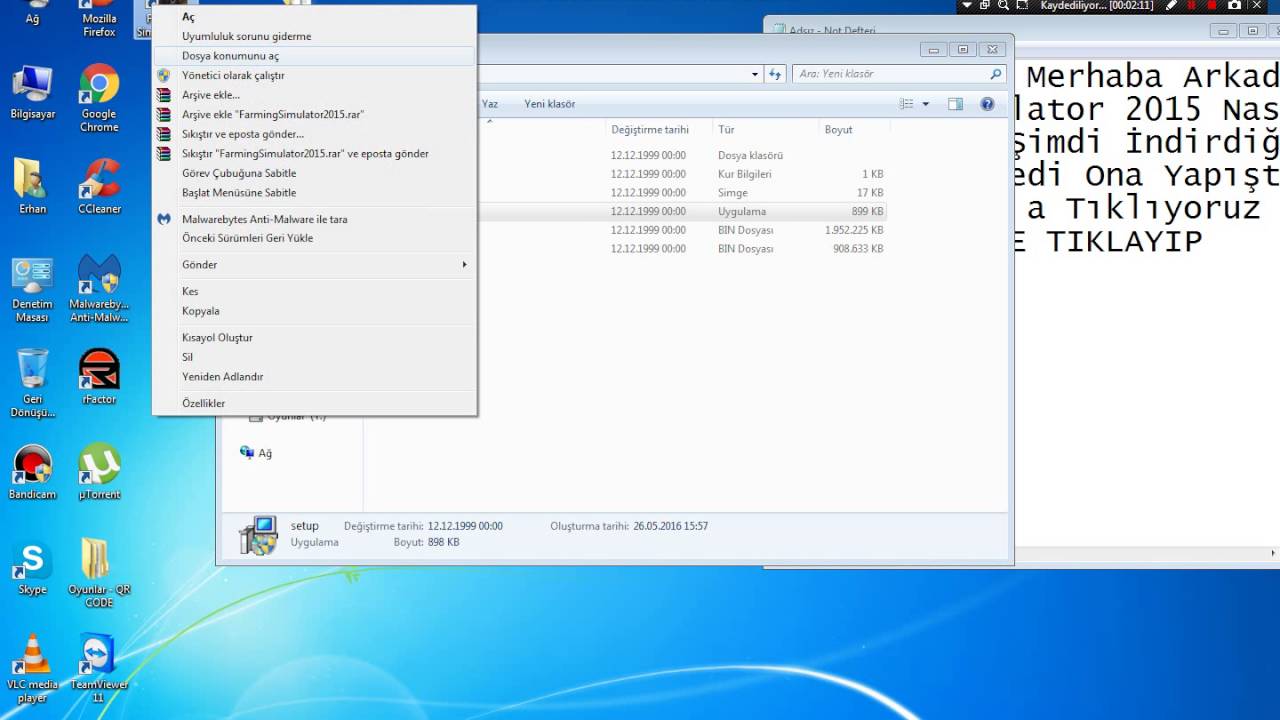The height and width of the screenshot is (720, 1280).
Task: Change view using the Explorer view icon
Action: coord(907,104)
